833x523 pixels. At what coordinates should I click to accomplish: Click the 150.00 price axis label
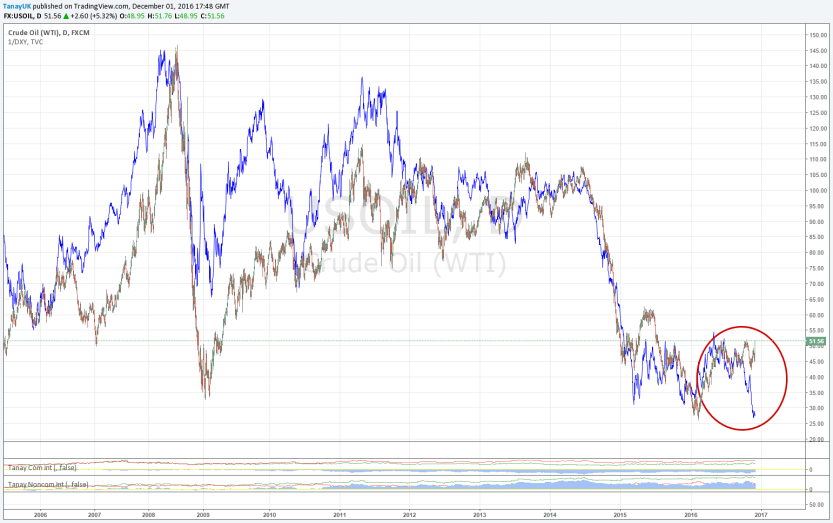point(818,35)
